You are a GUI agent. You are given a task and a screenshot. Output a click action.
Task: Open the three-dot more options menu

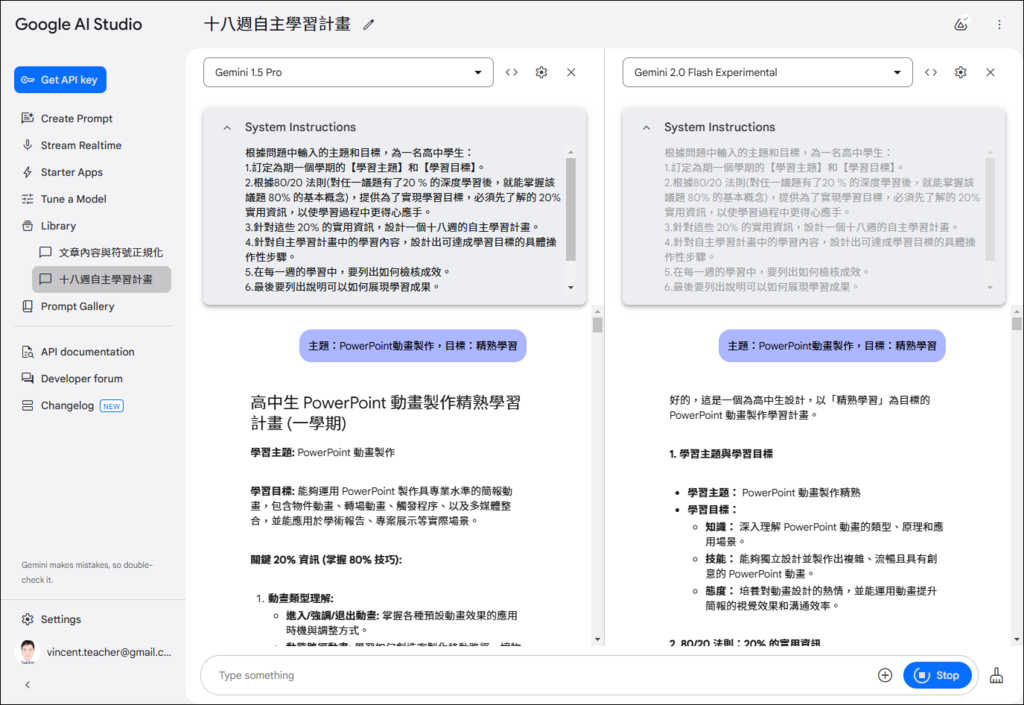999,24
